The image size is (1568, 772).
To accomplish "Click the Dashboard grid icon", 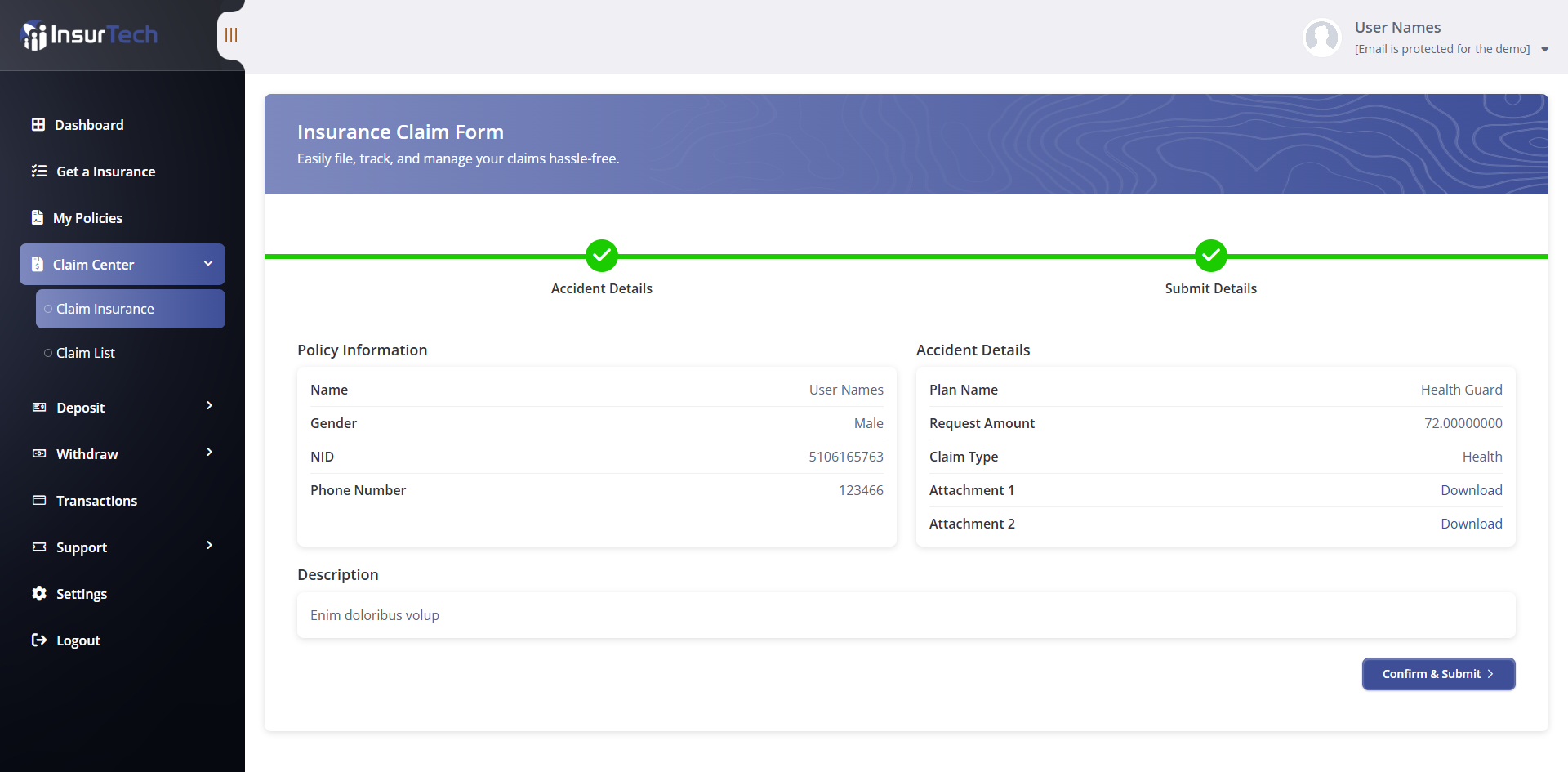I will (38, 124).
